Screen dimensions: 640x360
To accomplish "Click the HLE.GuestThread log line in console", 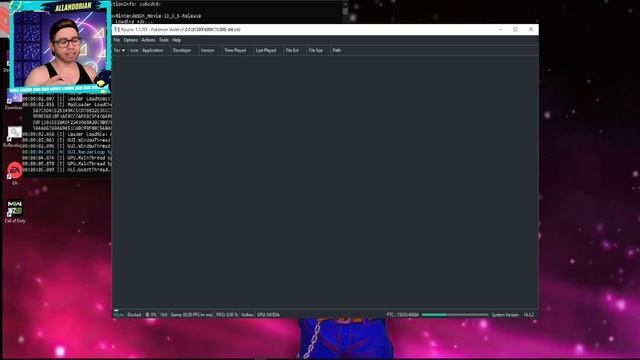I will tap(67, 169).
